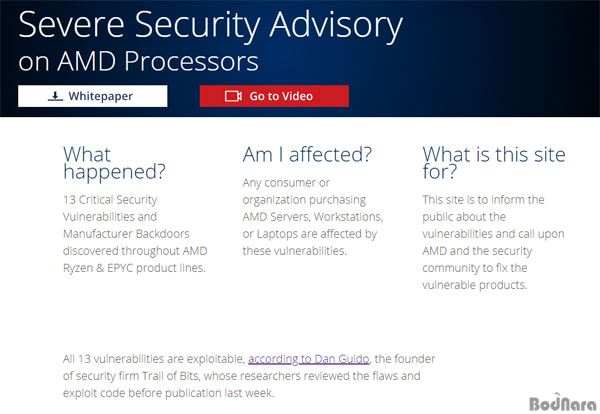Click the '13 Critical Security Vulnerabilities' paragraph
600x414 pixels.
[x=135, y=234]
